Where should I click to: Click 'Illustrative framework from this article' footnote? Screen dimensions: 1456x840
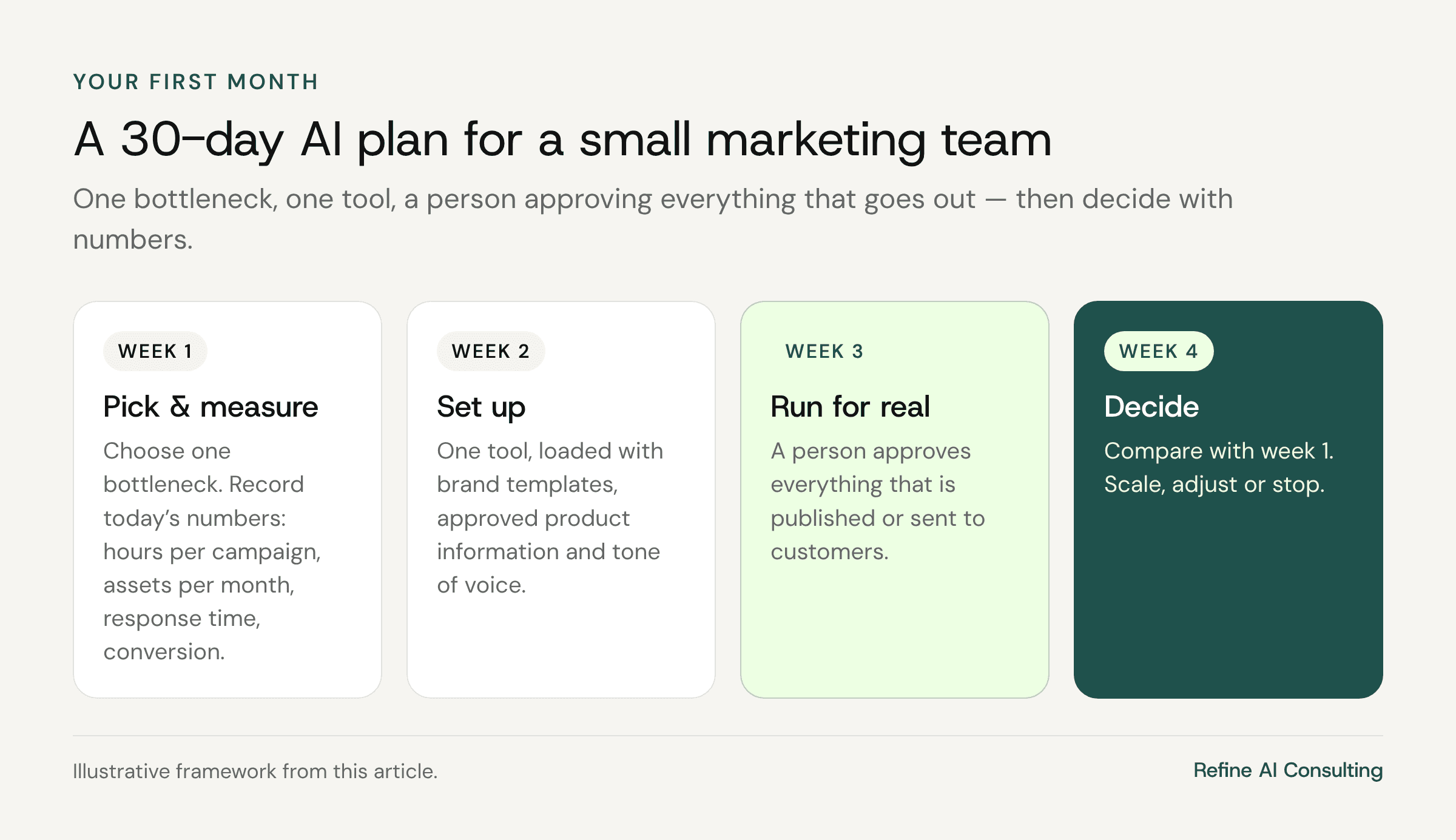[255, 771]
